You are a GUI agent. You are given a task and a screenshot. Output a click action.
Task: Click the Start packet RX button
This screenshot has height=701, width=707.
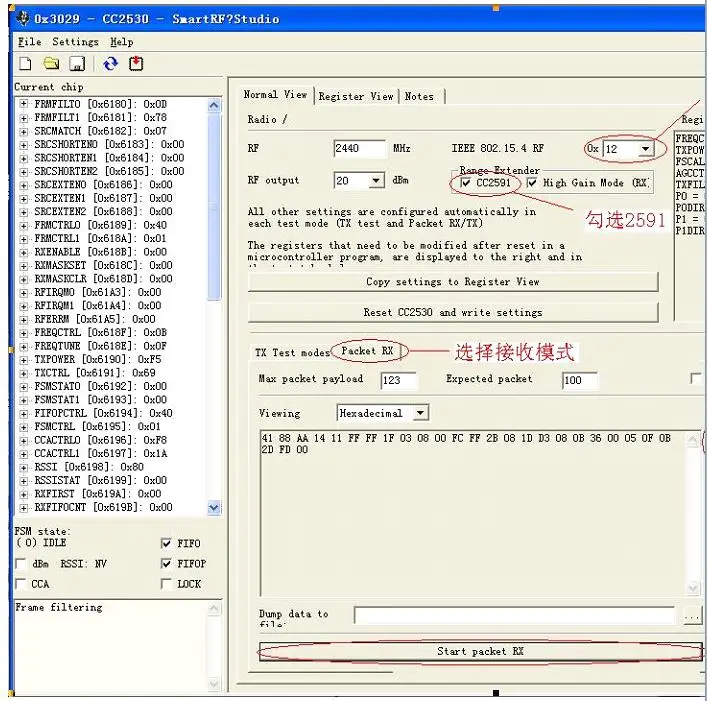coord(480,651)
